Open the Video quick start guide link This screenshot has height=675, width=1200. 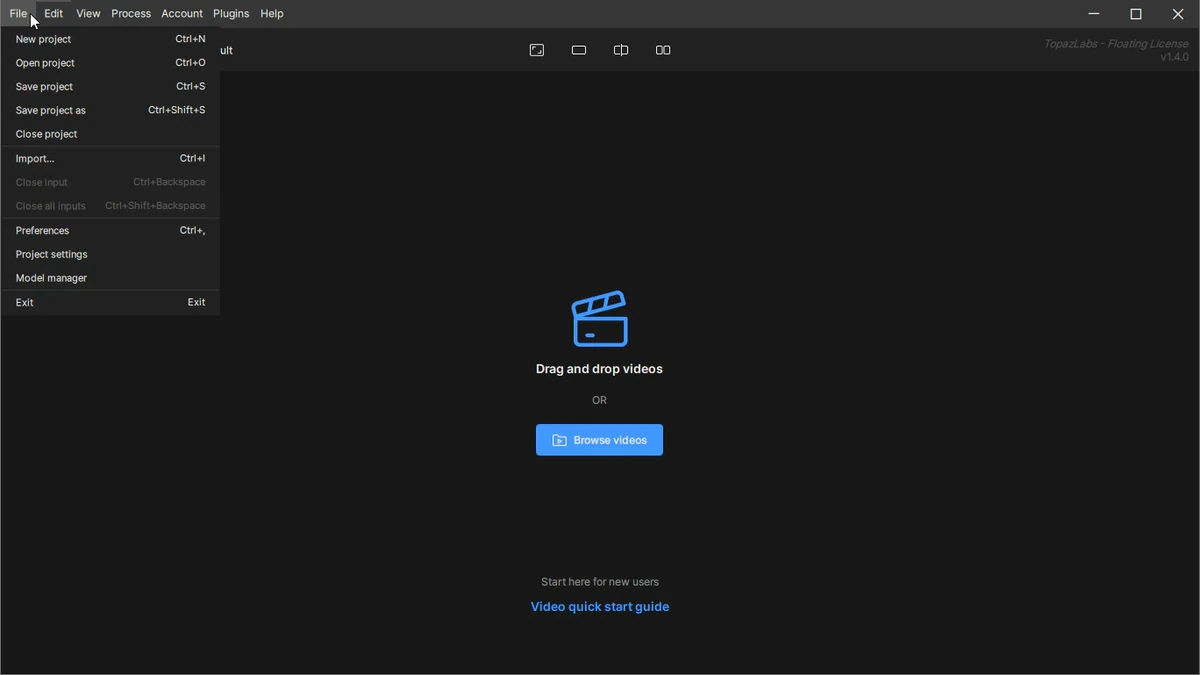[x=600, y=607]
